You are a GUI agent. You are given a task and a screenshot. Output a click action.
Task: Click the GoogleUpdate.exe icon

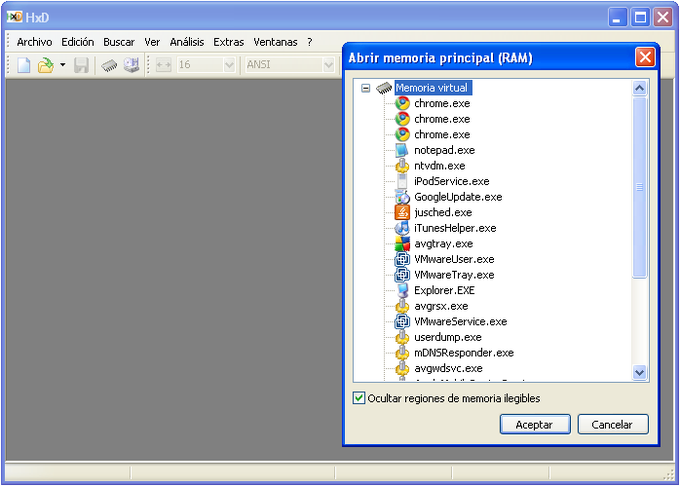[x=402, y=197]
